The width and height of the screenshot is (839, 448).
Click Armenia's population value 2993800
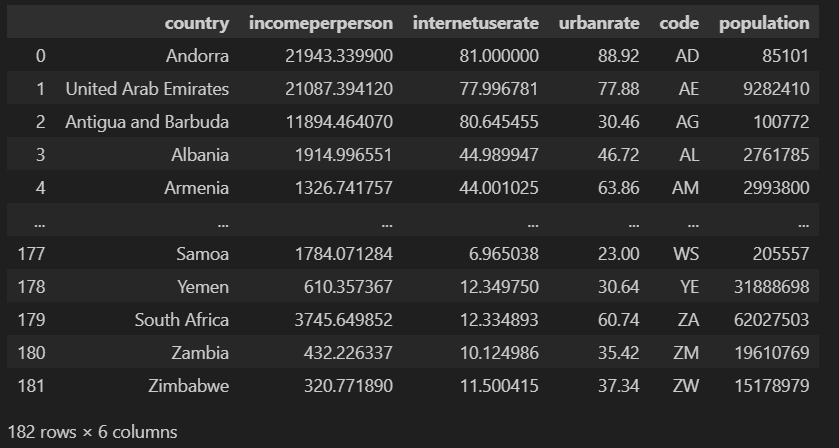(x=776, y=188)
